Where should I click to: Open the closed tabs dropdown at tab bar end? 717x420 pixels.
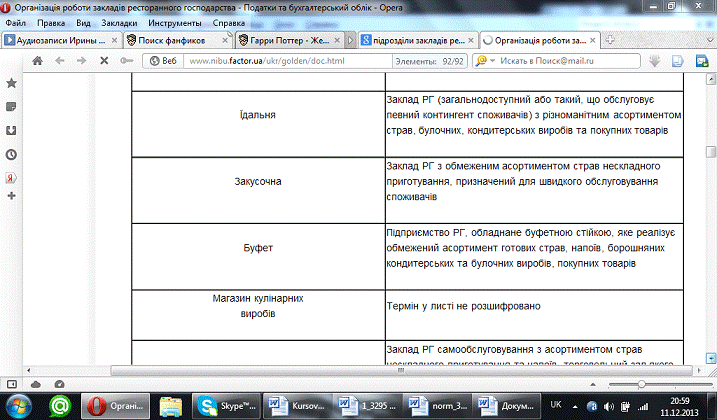(710, 40)
